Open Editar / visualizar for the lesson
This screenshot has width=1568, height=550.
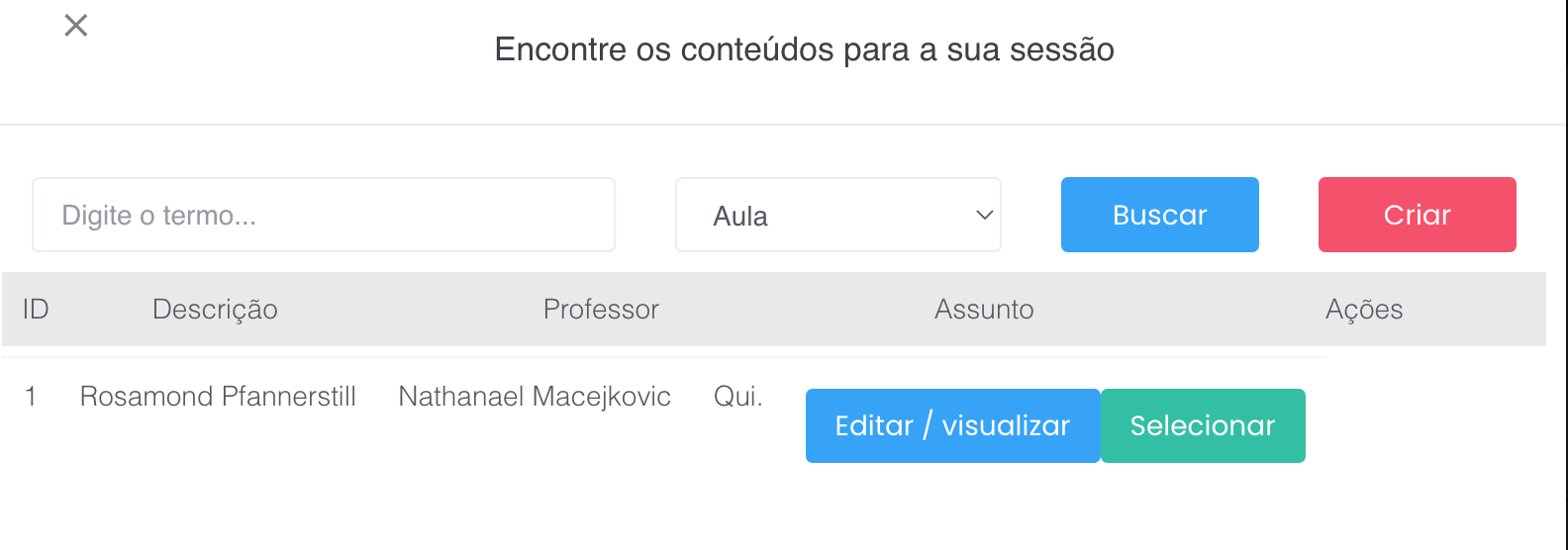click(x=952, y=425)
